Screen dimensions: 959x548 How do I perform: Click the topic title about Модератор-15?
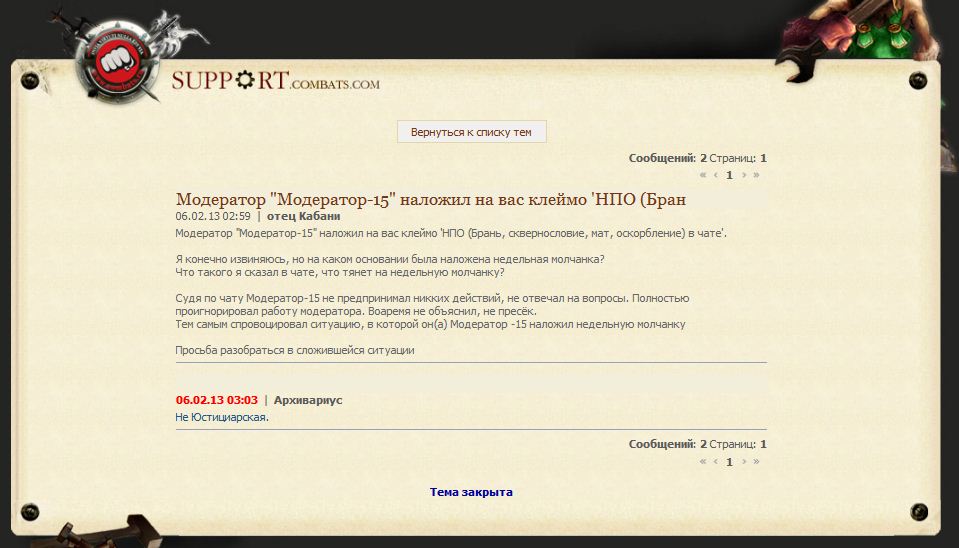pos(431,199)
